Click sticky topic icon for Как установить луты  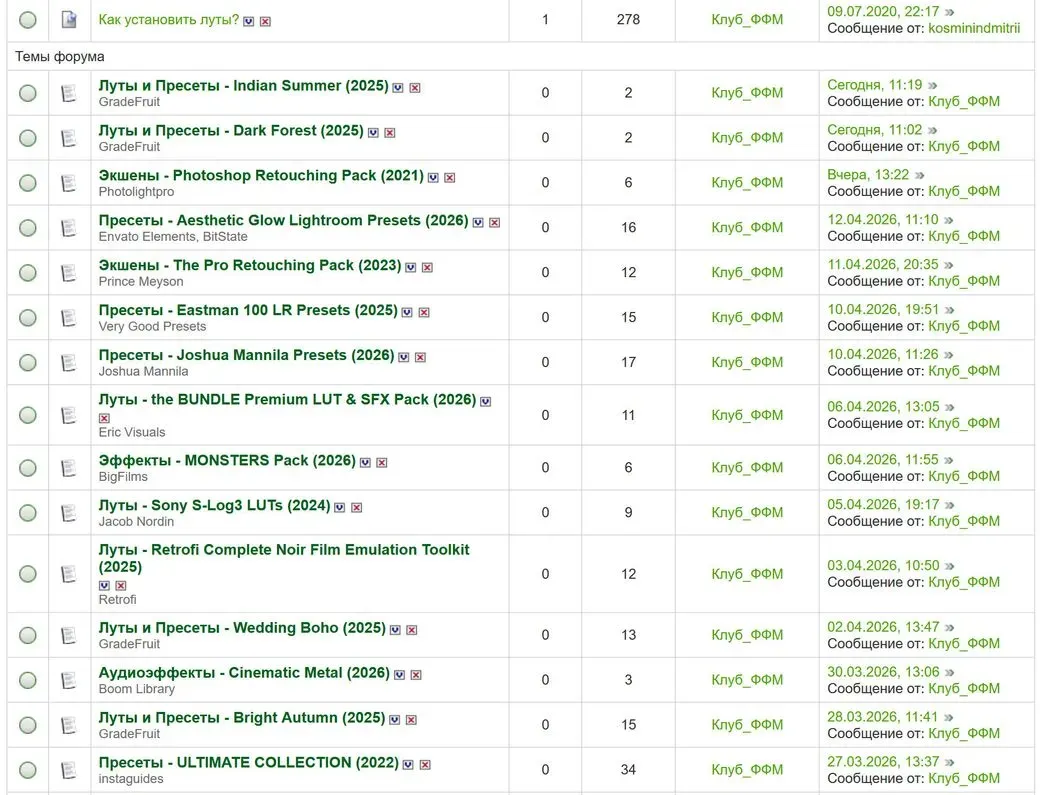[68, 19]
